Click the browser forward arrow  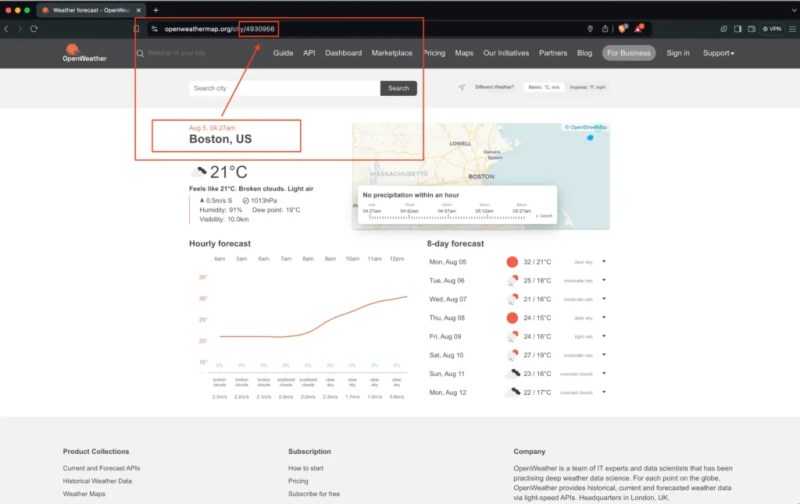point(20,29)
